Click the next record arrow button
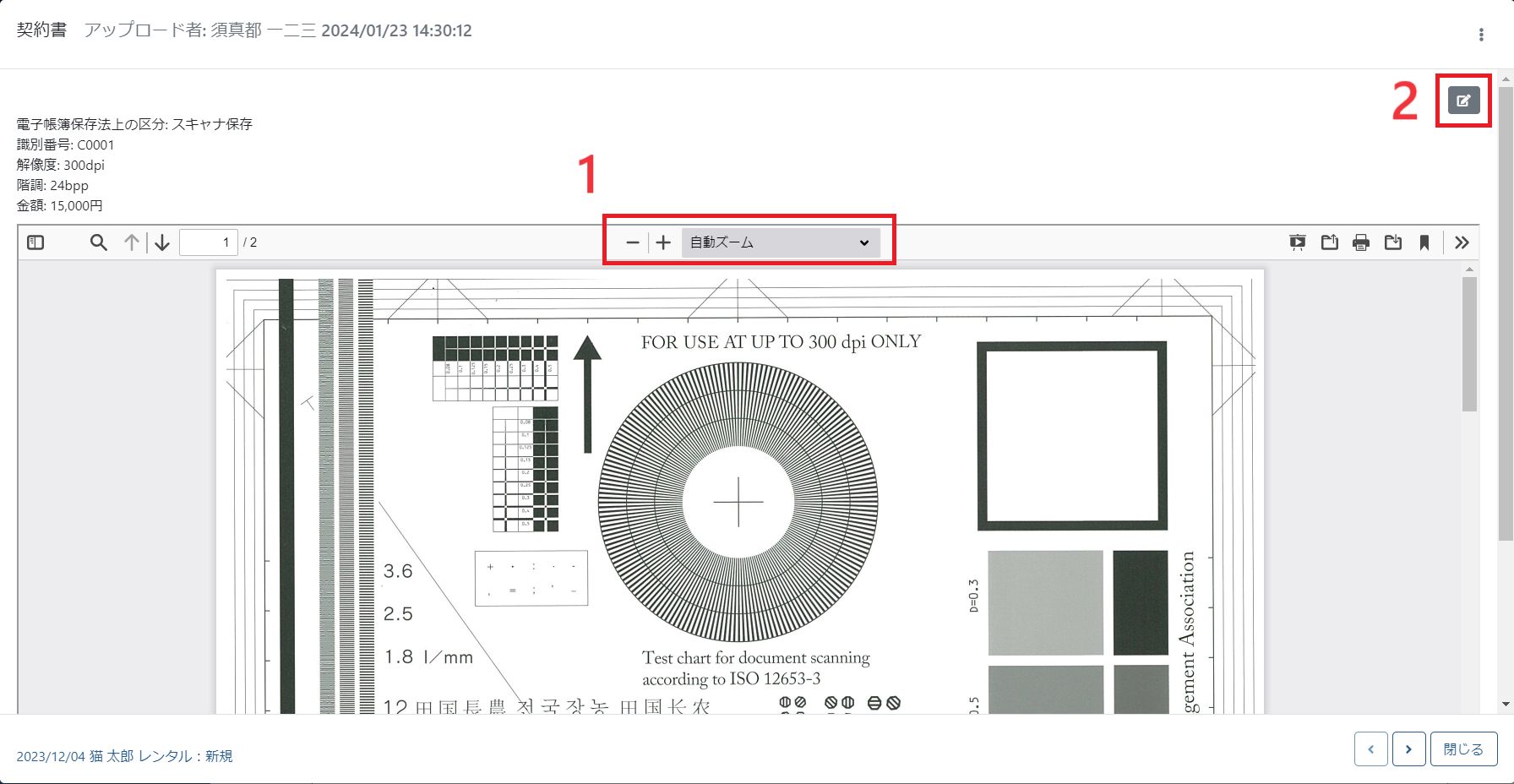Screen dimensions: 1514x784 pos(1408,749)
